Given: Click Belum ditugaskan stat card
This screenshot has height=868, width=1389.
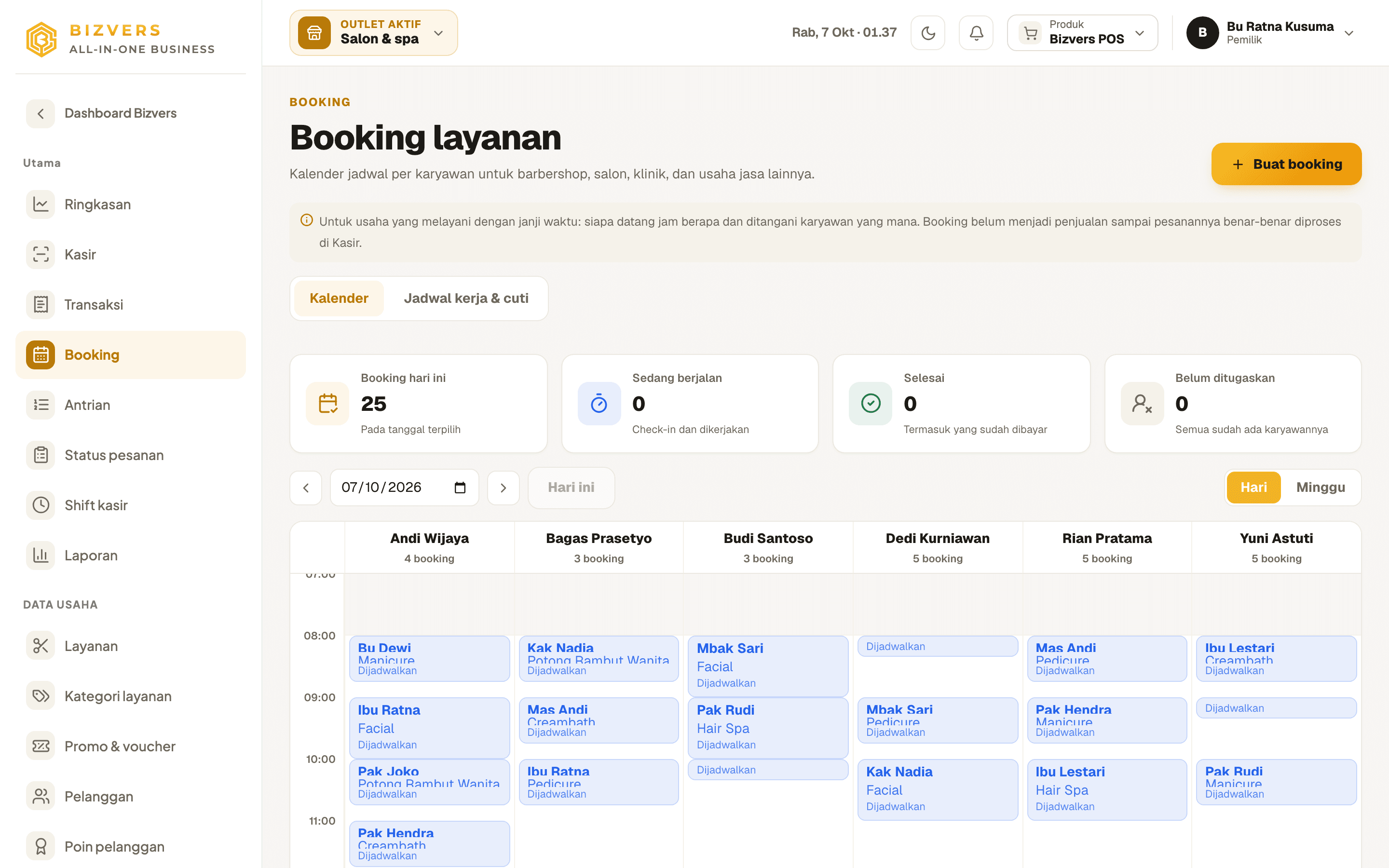Looking at the screenshot, I should coord(1233,404).
